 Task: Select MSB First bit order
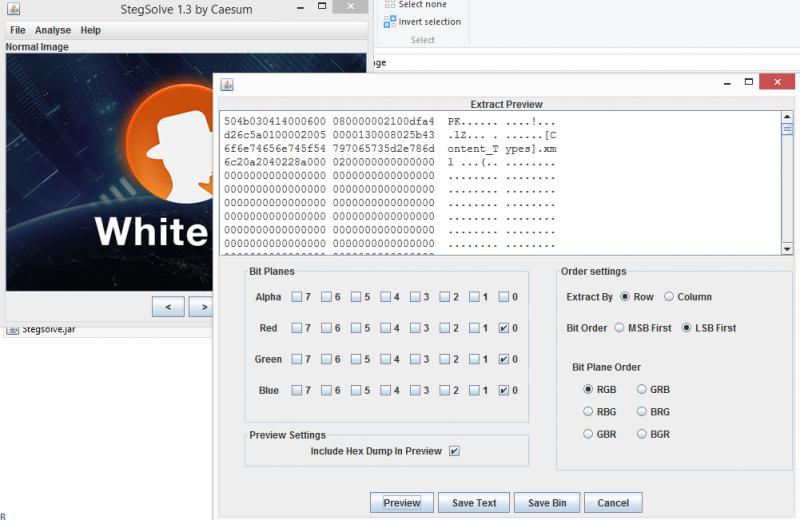(x=619, y=328)
